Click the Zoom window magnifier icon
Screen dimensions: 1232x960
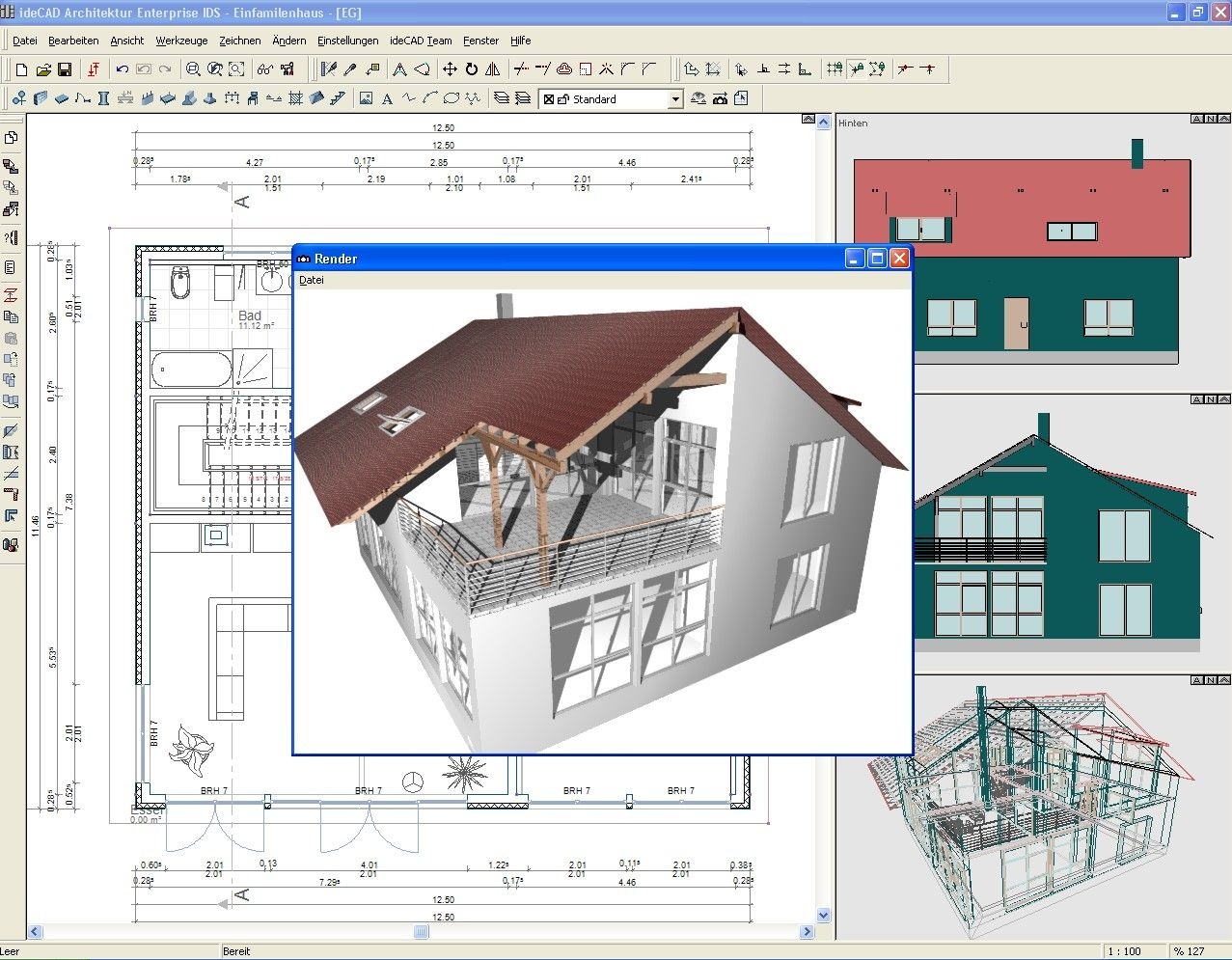193,69
